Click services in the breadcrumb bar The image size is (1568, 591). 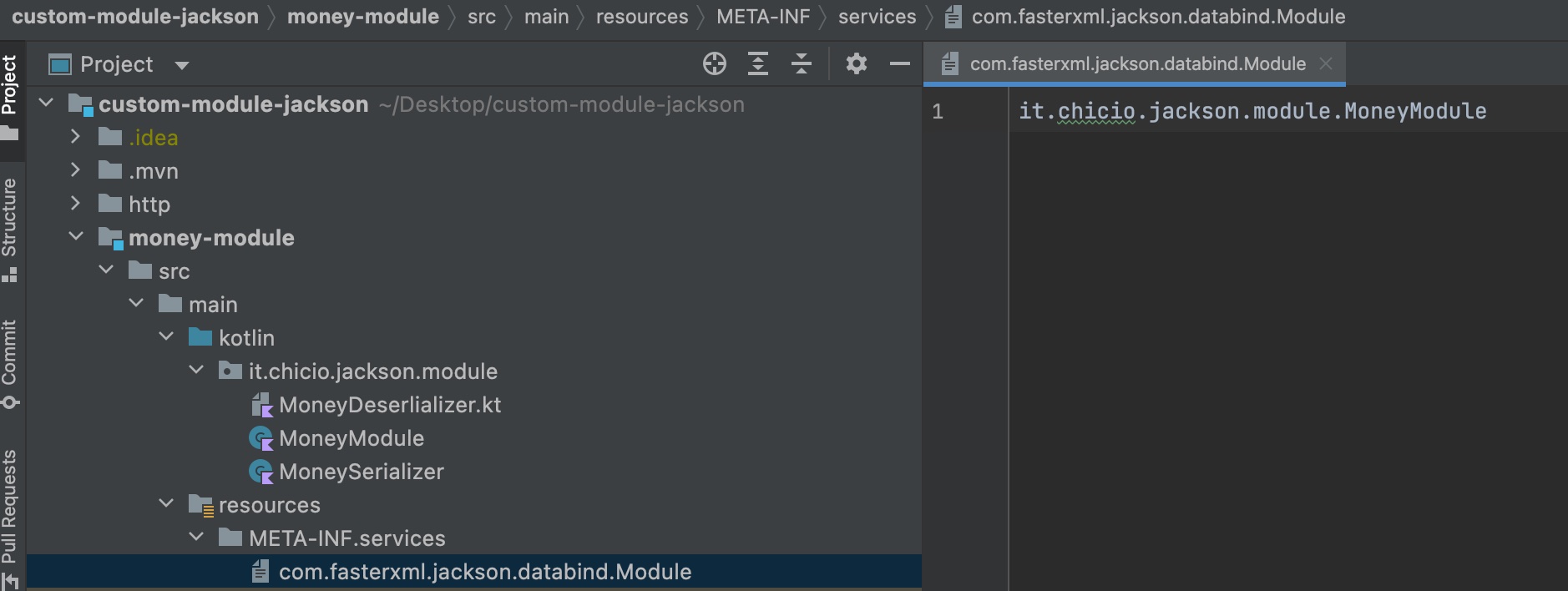(878, 17)
